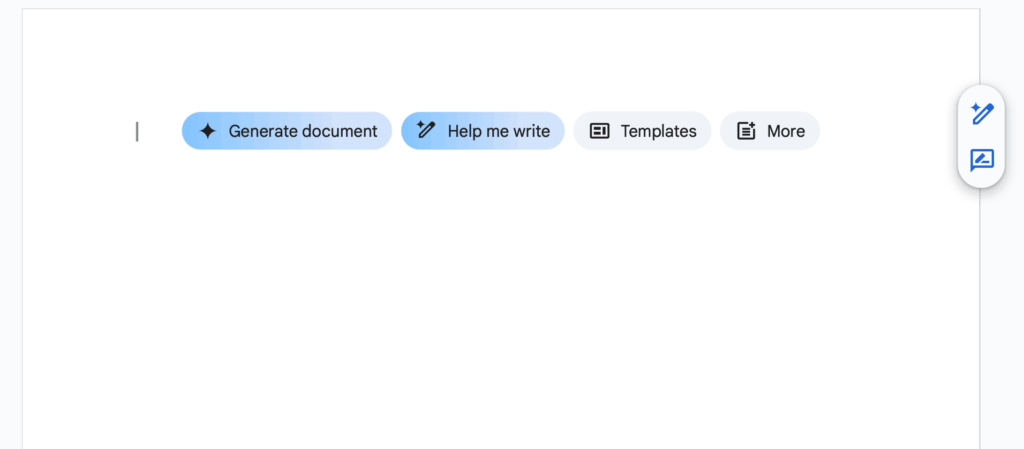Place cursor at blinking text caret

[138, 131]
